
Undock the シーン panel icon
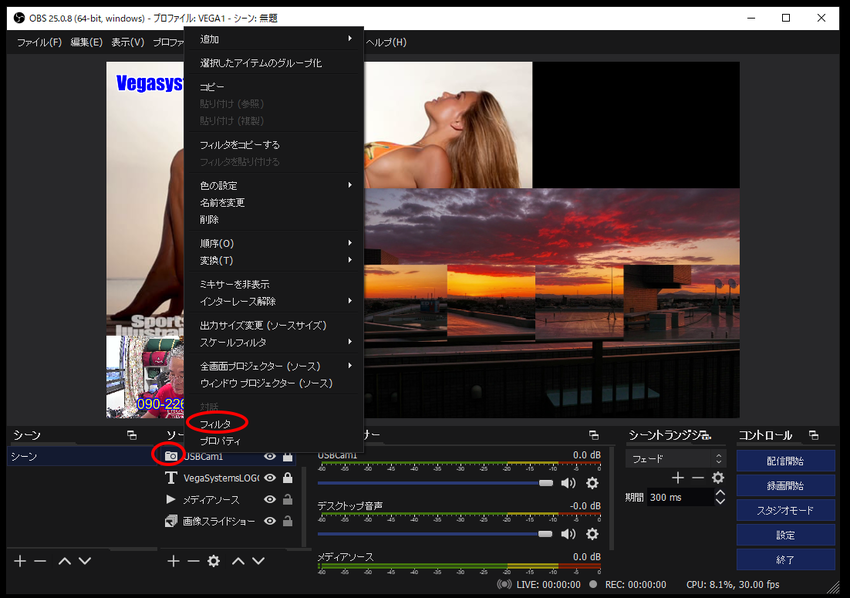click(x=132, y=435)
